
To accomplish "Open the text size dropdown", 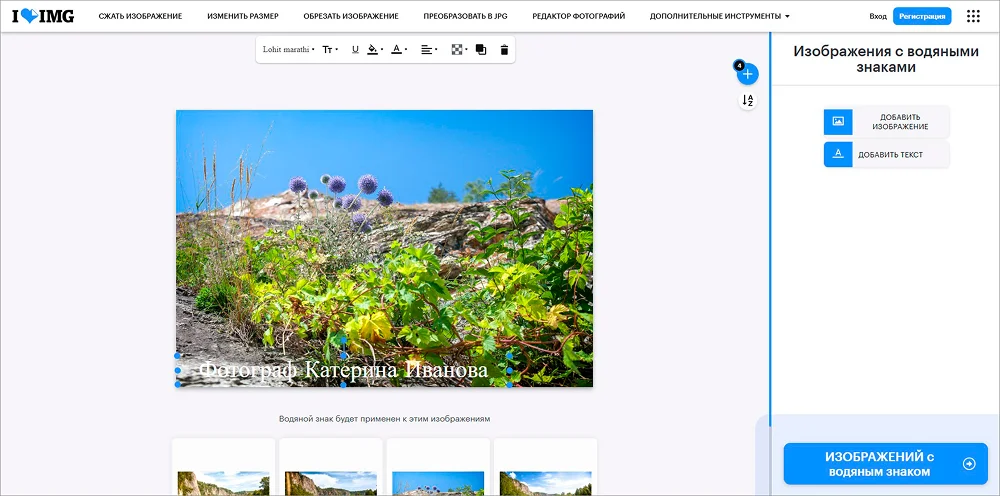I will click(x=329, y=50).
